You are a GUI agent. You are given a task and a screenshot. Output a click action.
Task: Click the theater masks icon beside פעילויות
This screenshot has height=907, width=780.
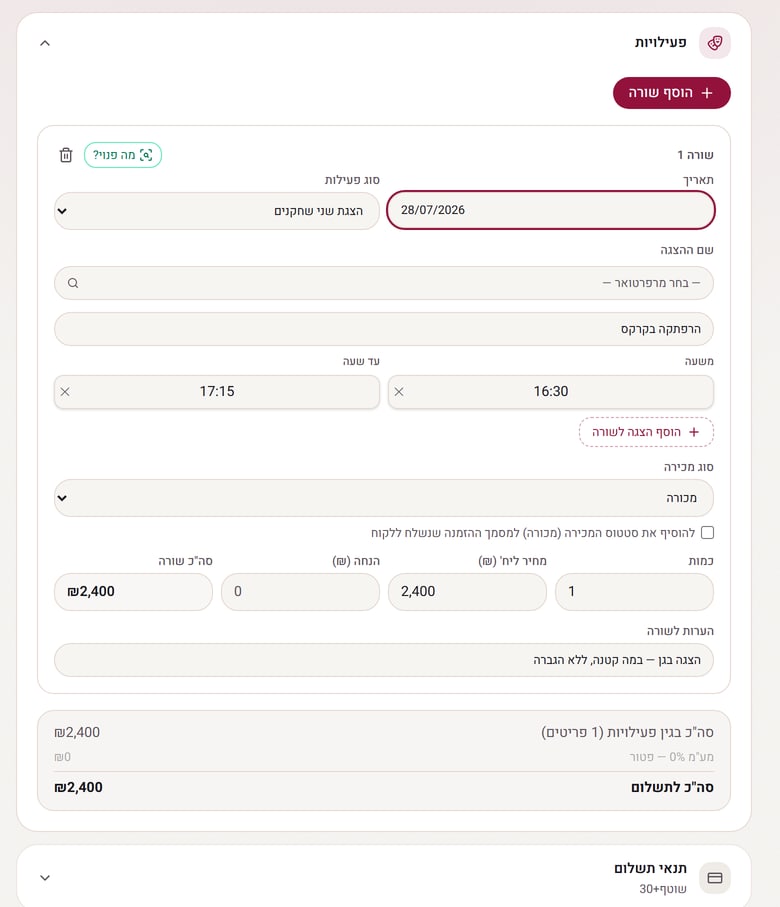pyautogui.click(x=715, y=43)
